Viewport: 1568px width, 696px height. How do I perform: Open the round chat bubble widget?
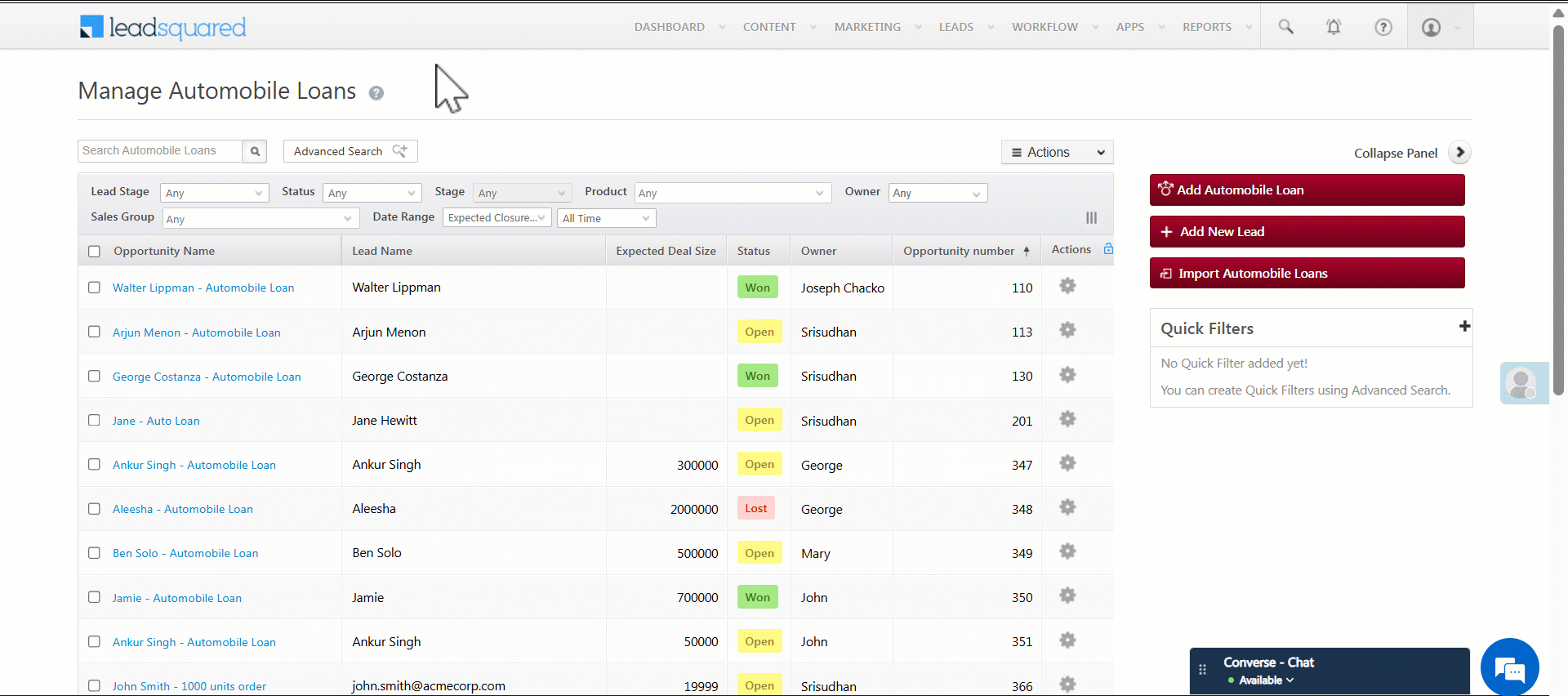point(1510,667)
